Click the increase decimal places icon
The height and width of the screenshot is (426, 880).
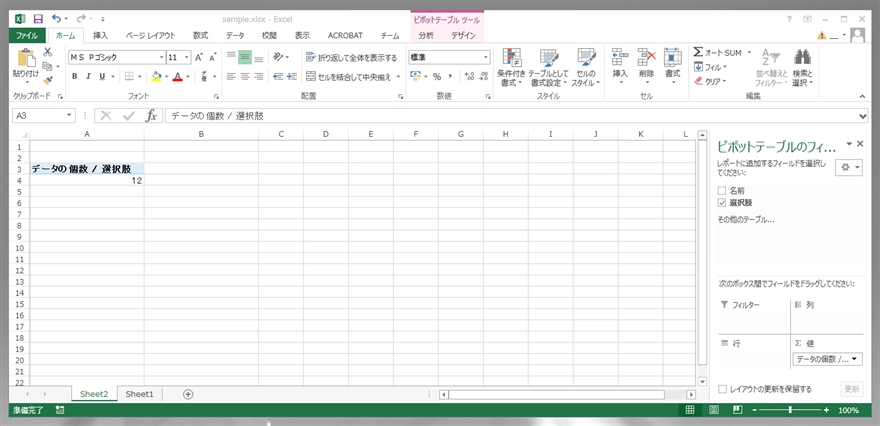coord(470,77)
